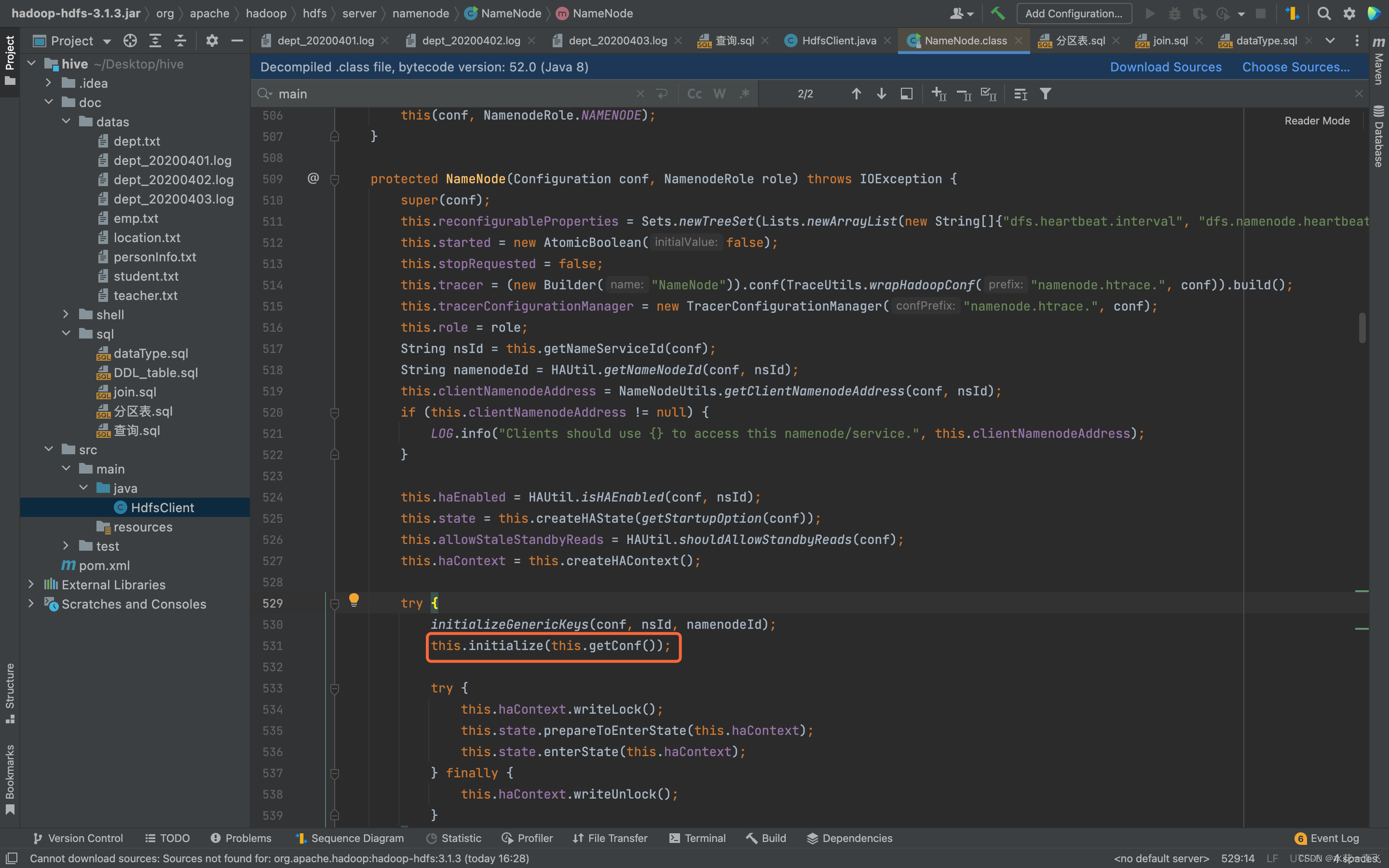Click Open results in Find window icon
Screen dimensions: 1389x868
906,94
